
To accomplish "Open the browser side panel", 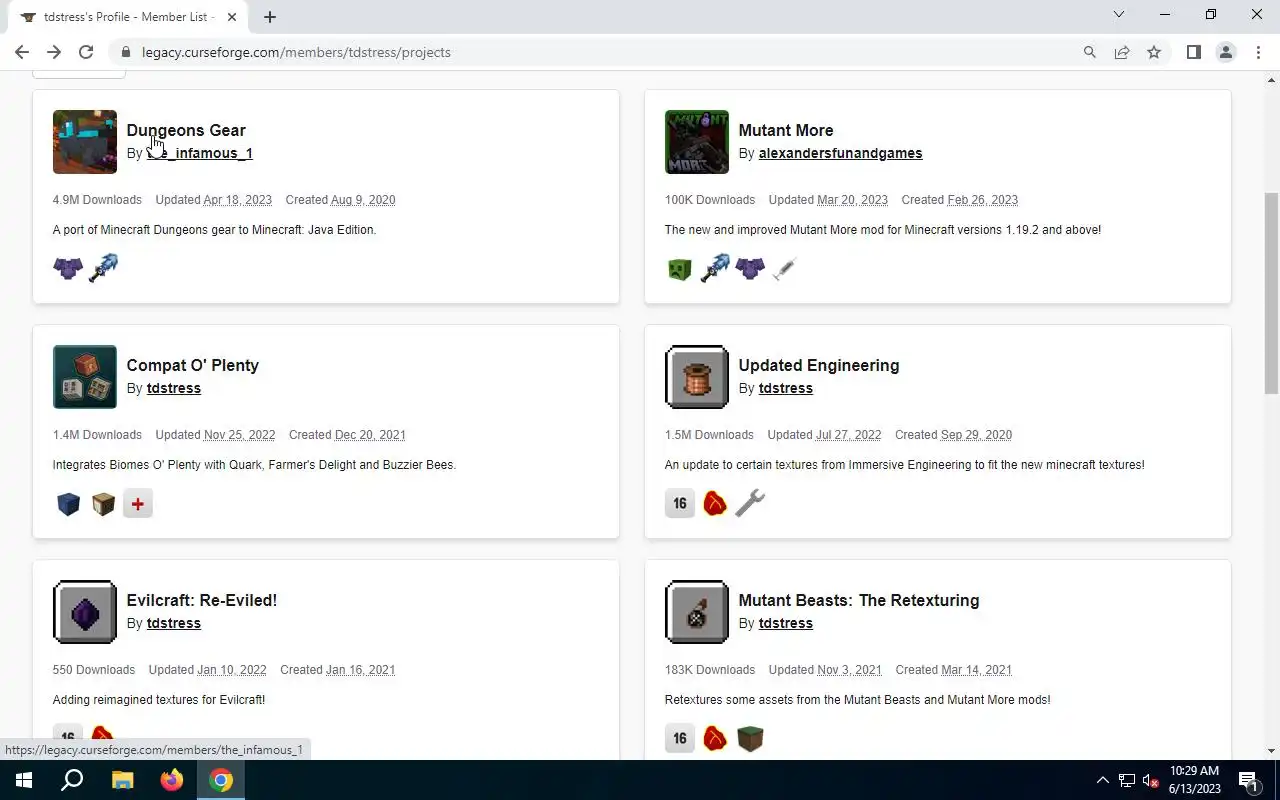I will click(x=1193, y=52).
